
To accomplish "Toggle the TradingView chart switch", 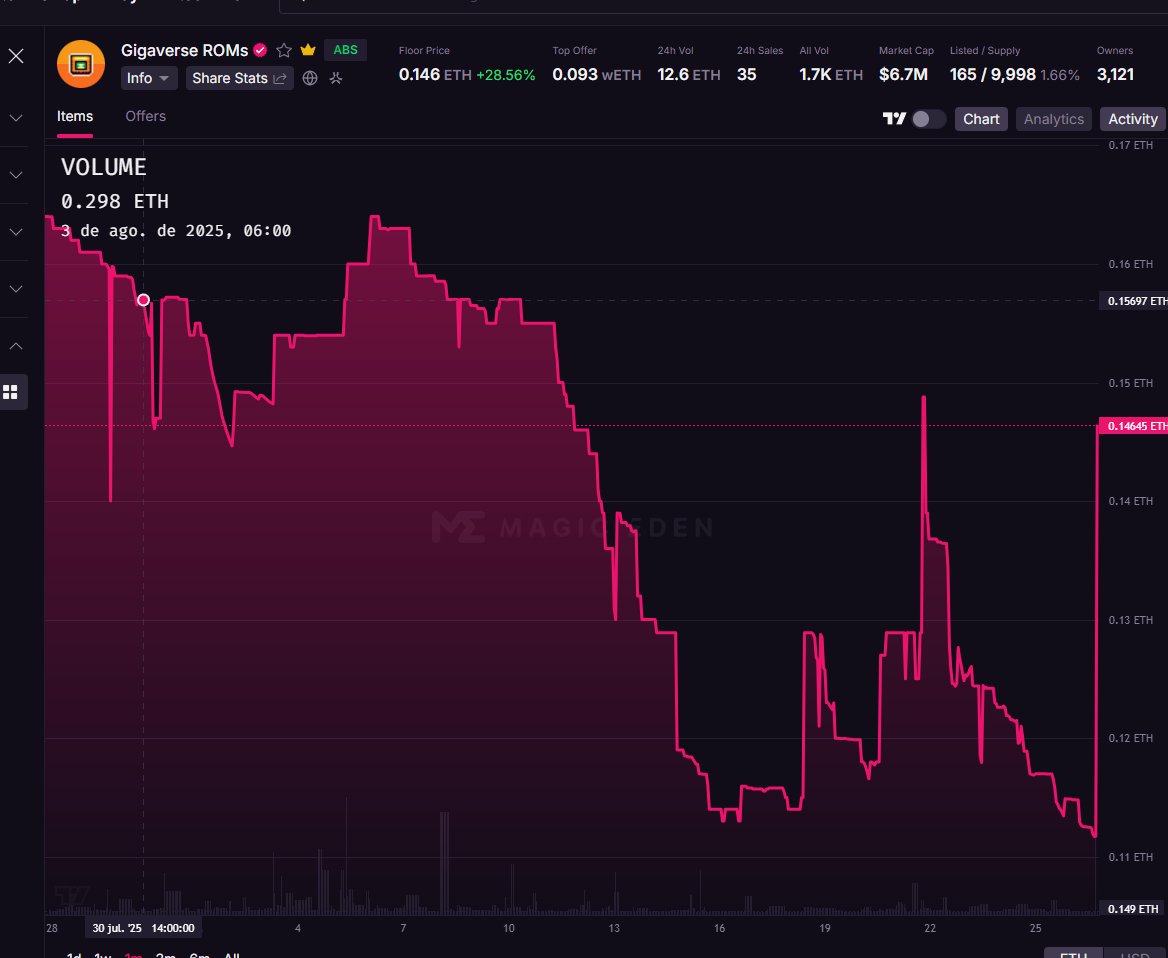I will click(x=928, y=119).
